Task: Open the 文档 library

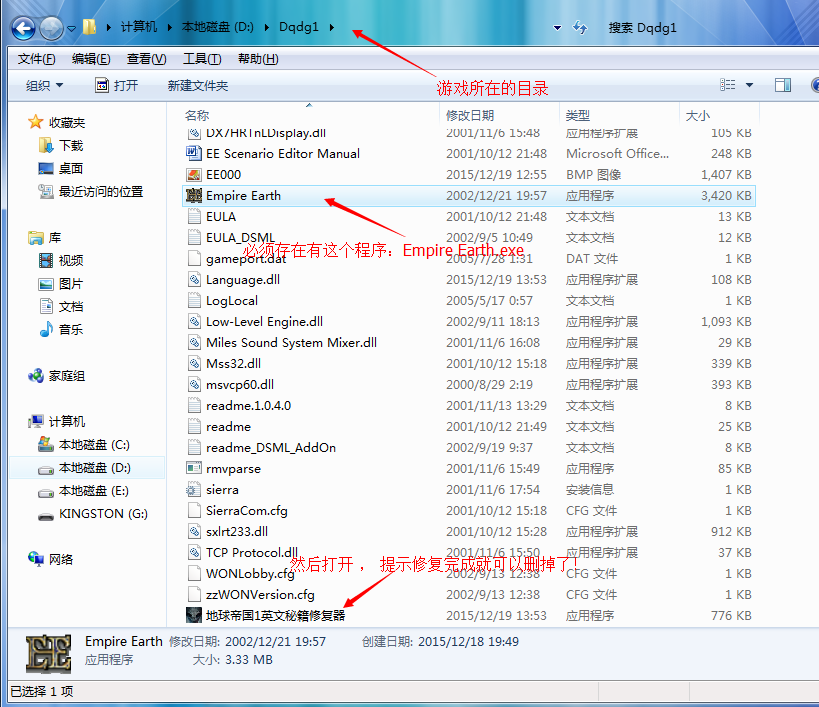Action: [71, 307]
